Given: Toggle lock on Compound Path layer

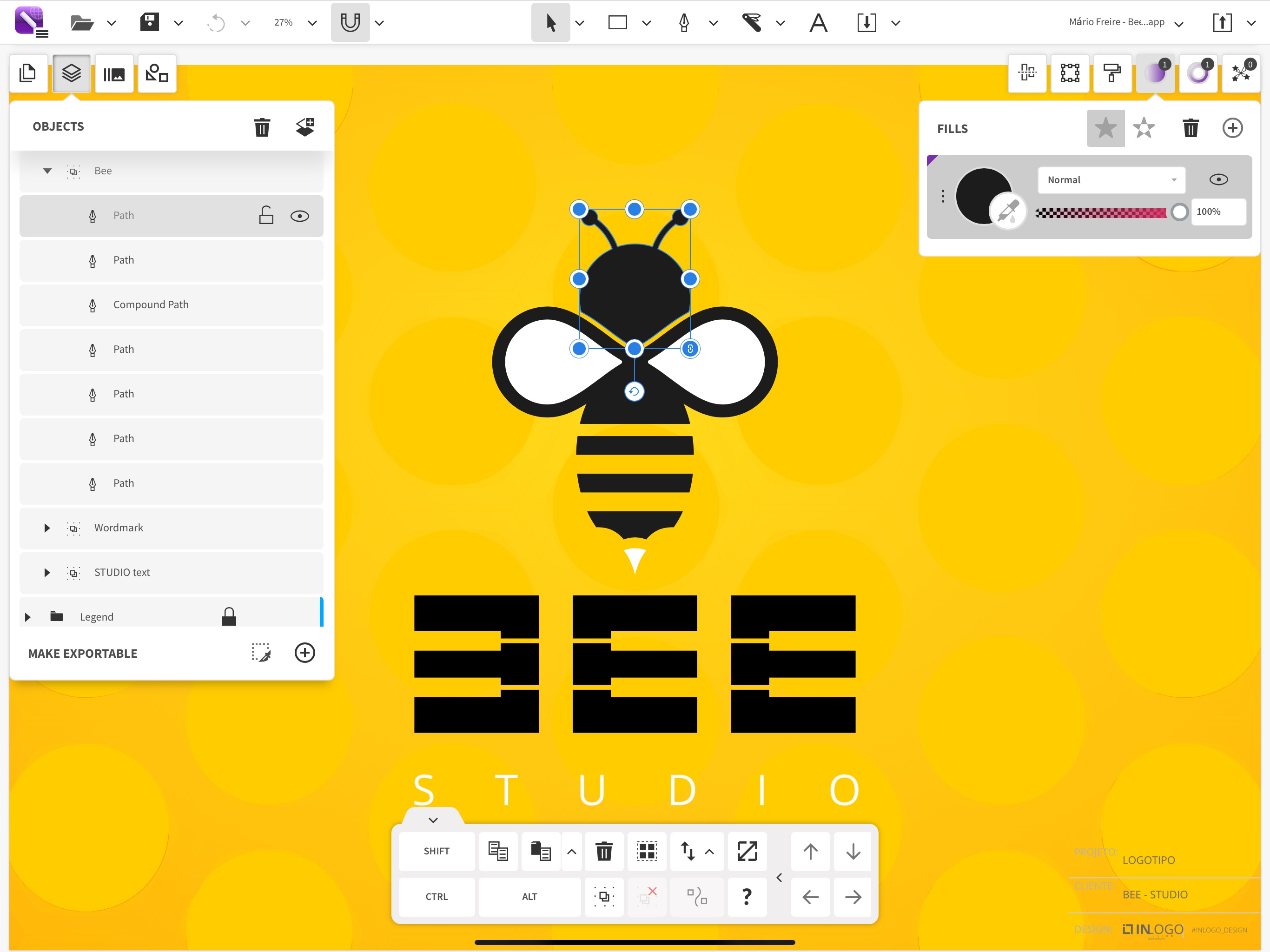Looking at the screenshot, I should (265, 304).
